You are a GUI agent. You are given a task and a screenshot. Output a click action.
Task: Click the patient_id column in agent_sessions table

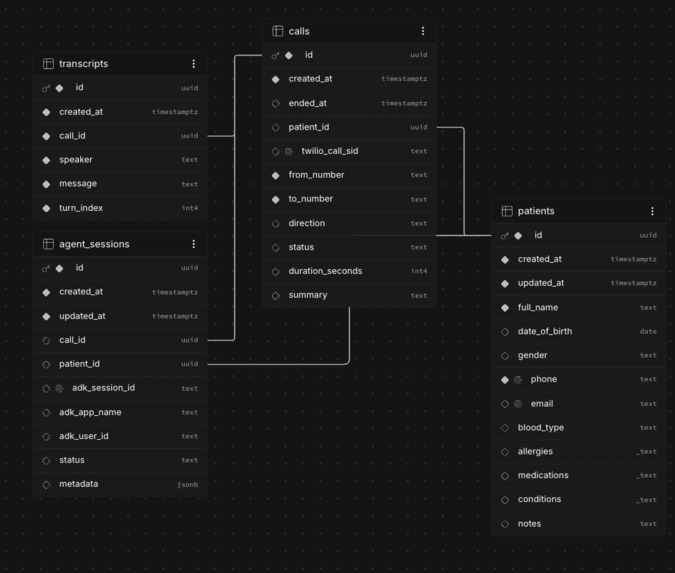pos(120,364)
